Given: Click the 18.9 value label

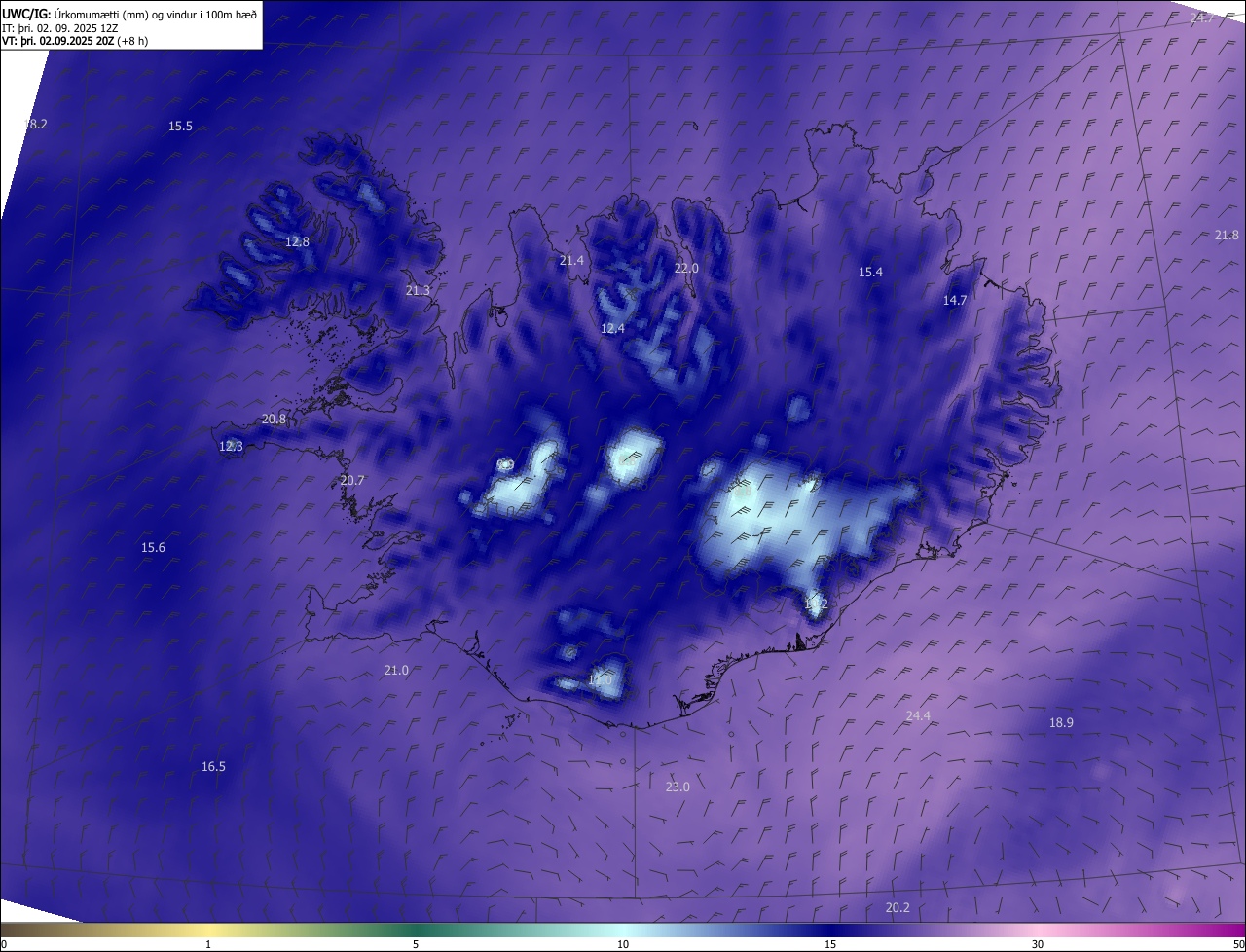Looking at the screenshot, I should 1061,723.
